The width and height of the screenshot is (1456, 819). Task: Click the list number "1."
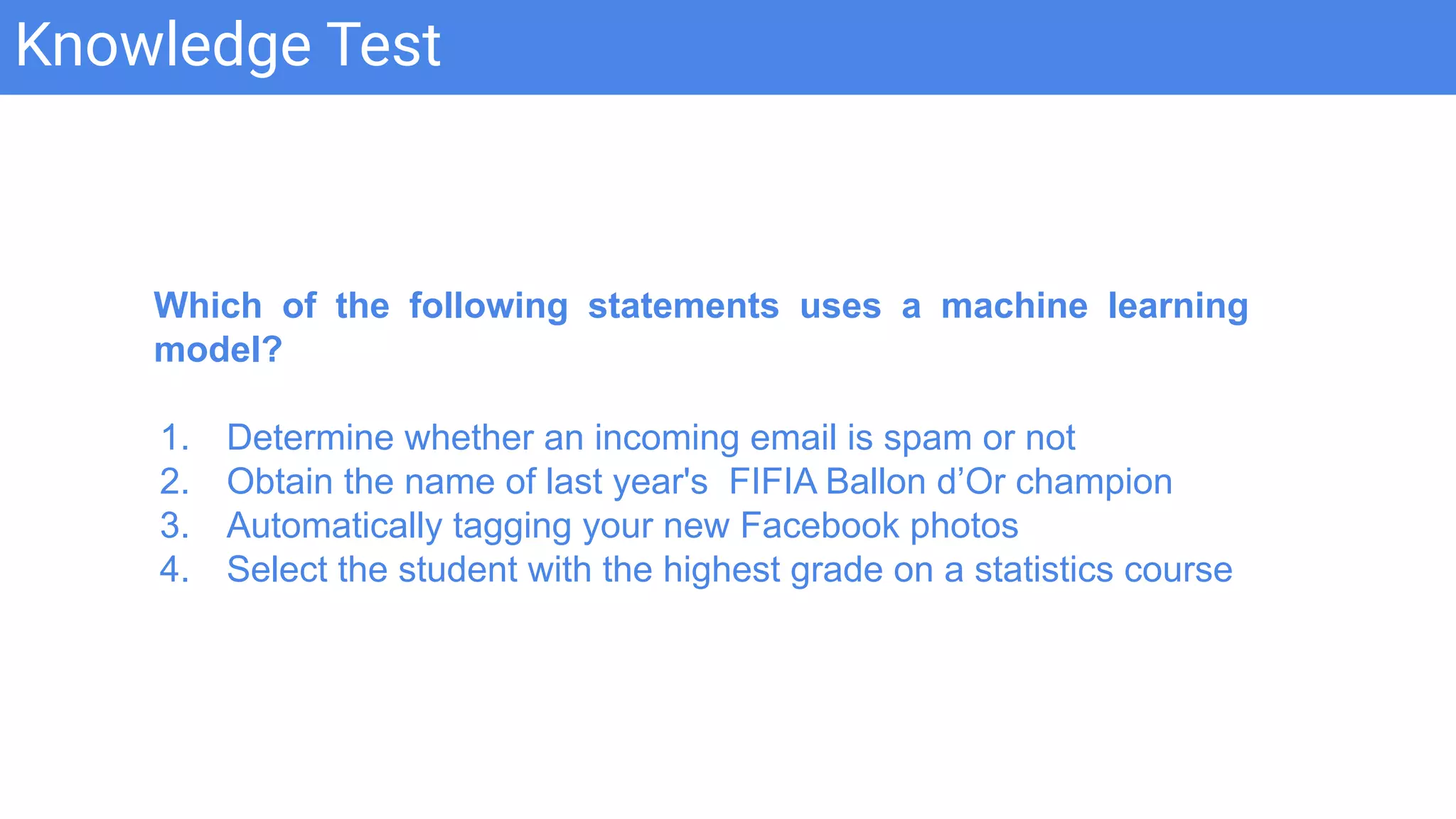(174, 437)
